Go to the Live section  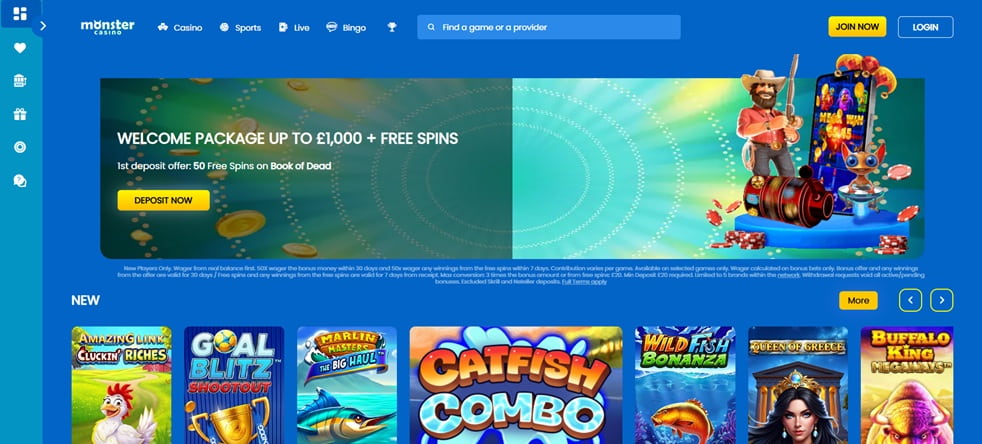click(294, 28)
